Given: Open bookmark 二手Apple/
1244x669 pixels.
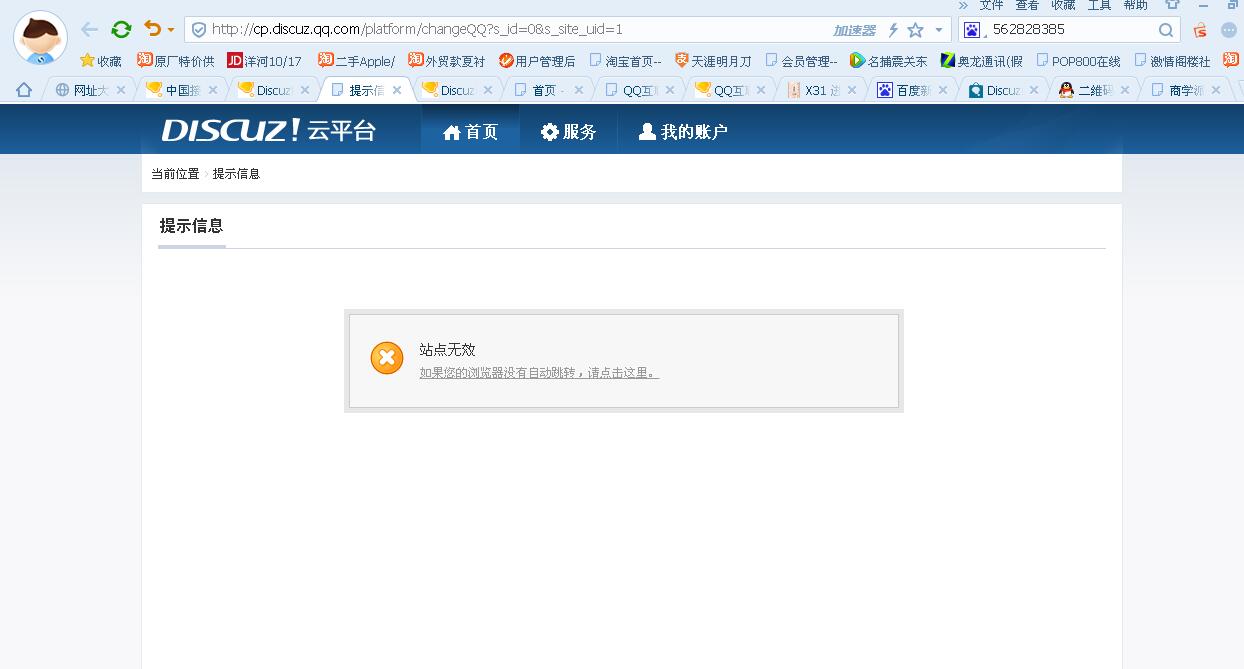Looking at the screenshot, I should pyautogui.click(x=356, y=61).
